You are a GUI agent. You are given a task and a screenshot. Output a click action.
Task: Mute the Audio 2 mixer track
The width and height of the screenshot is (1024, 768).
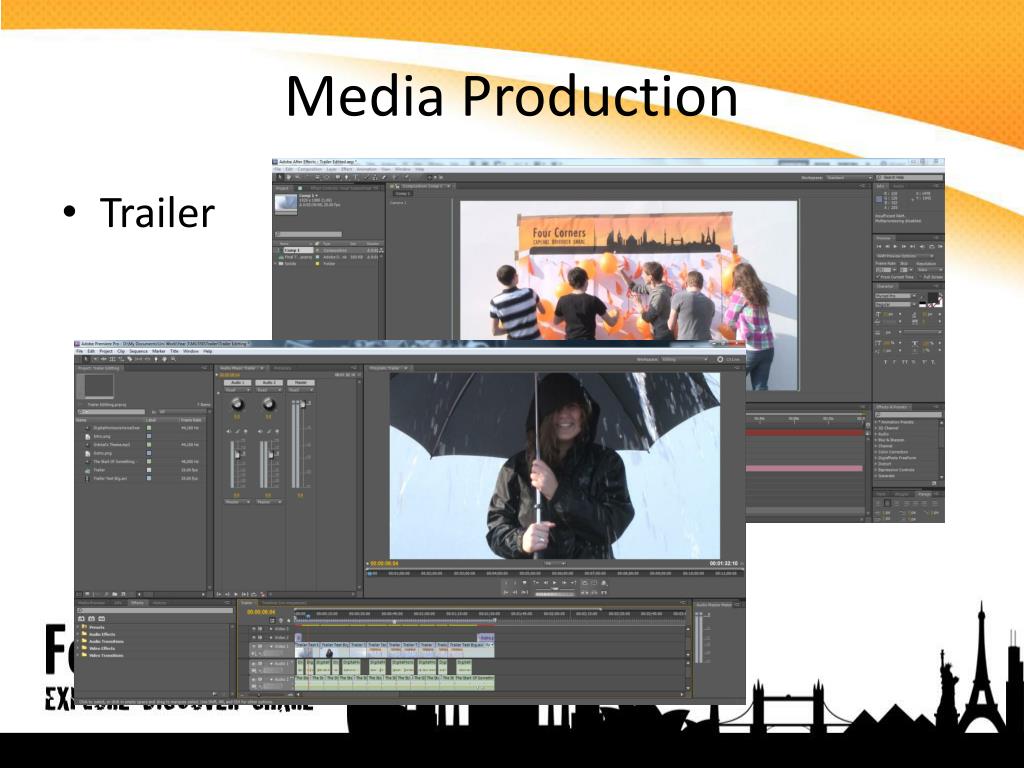click(x=261, y=432)
